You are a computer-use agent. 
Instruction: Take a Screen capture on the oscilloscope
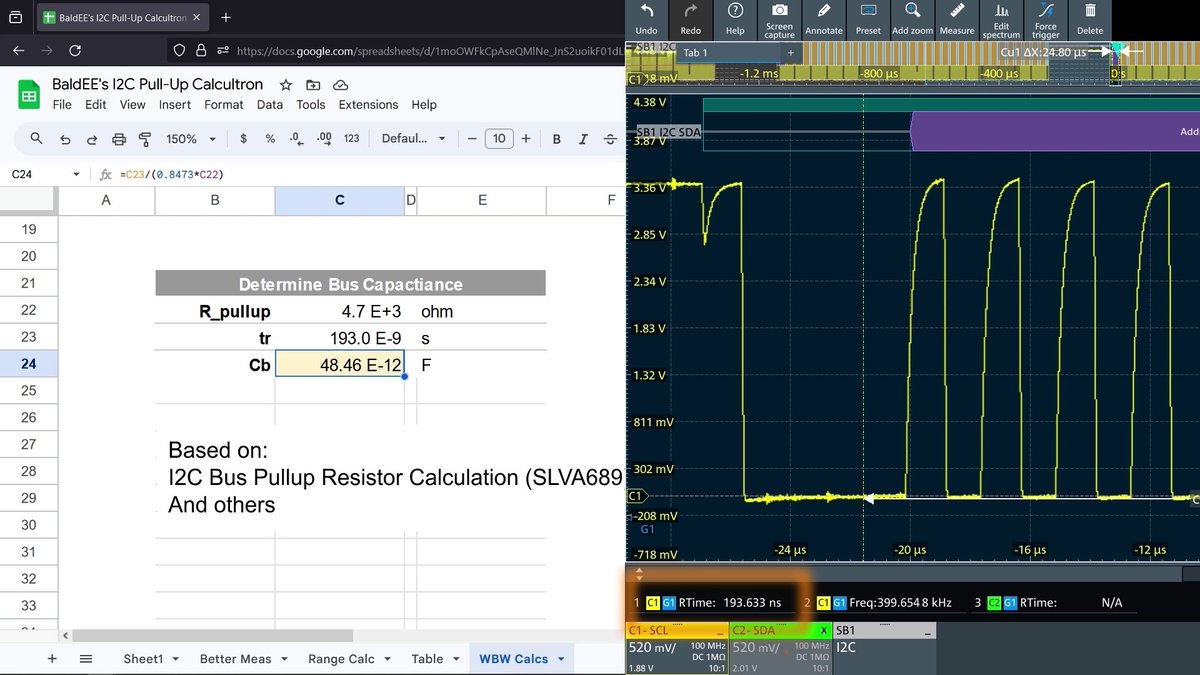coord(779,18)
